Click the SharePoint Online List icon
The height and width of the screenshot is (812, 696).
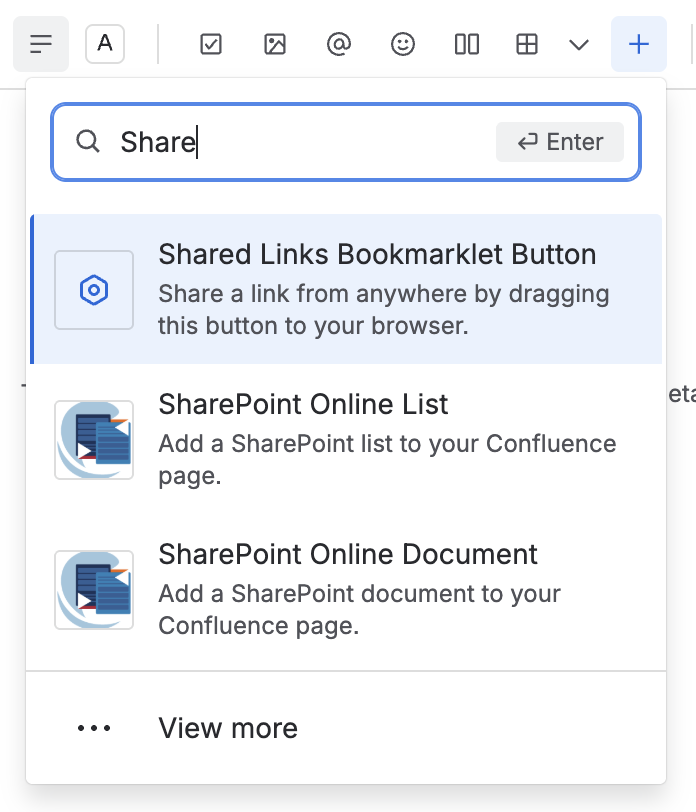tap(94, 440)
